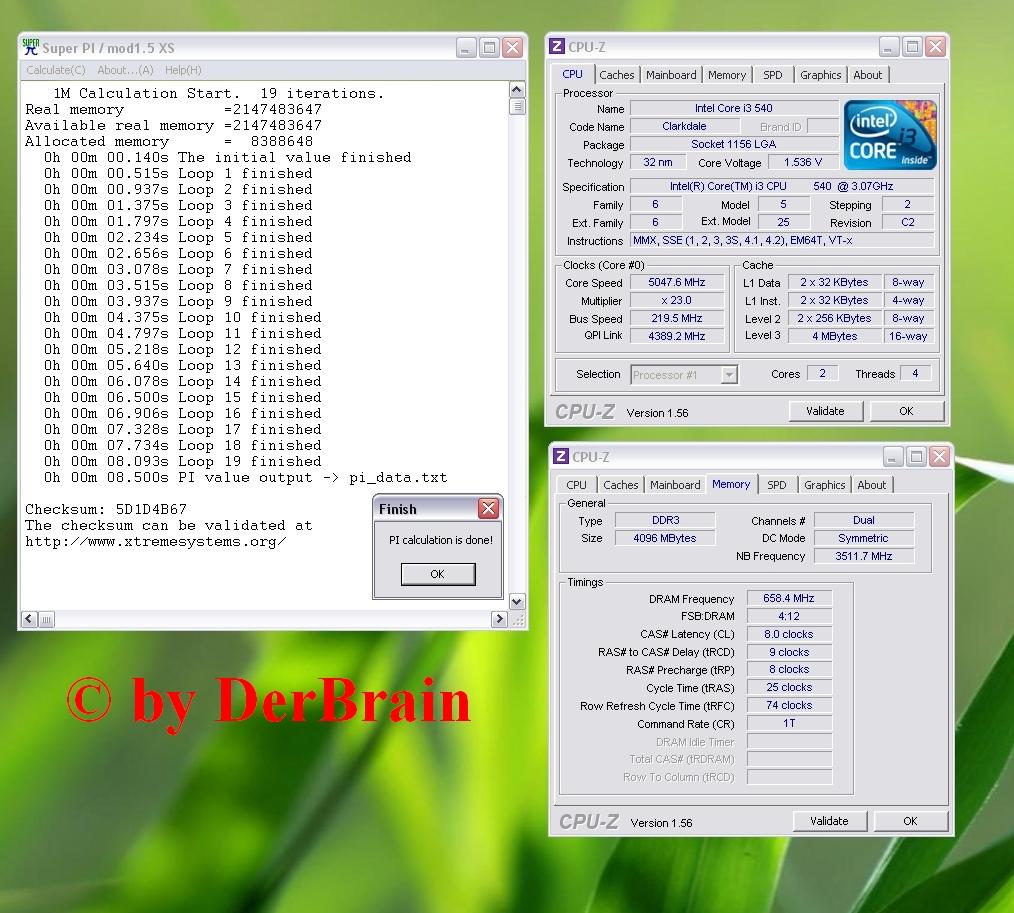Click the Multiplier value x 23.0
Viewport: 1014px width, 913px height.
[x=676, y=301]
